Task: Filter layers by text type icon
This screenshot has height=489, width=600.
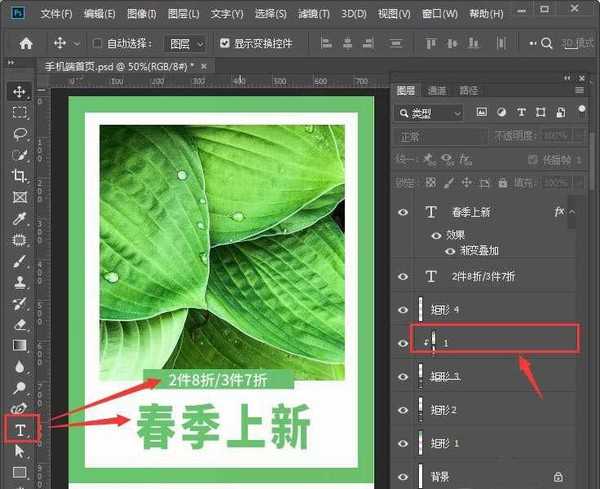Action: tap(520, 112)
